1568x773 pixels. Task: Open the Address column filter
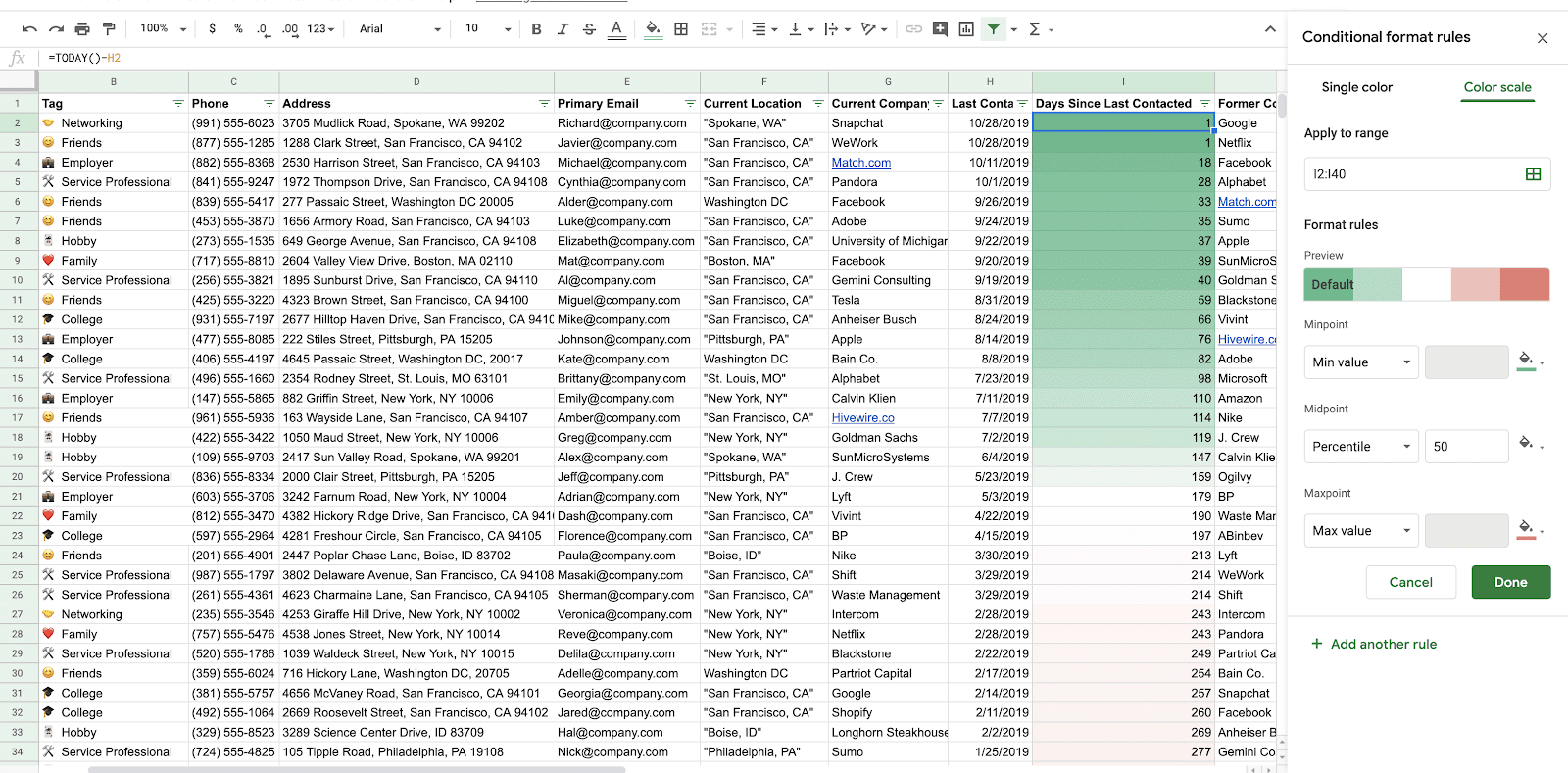(x=544, y=104)
